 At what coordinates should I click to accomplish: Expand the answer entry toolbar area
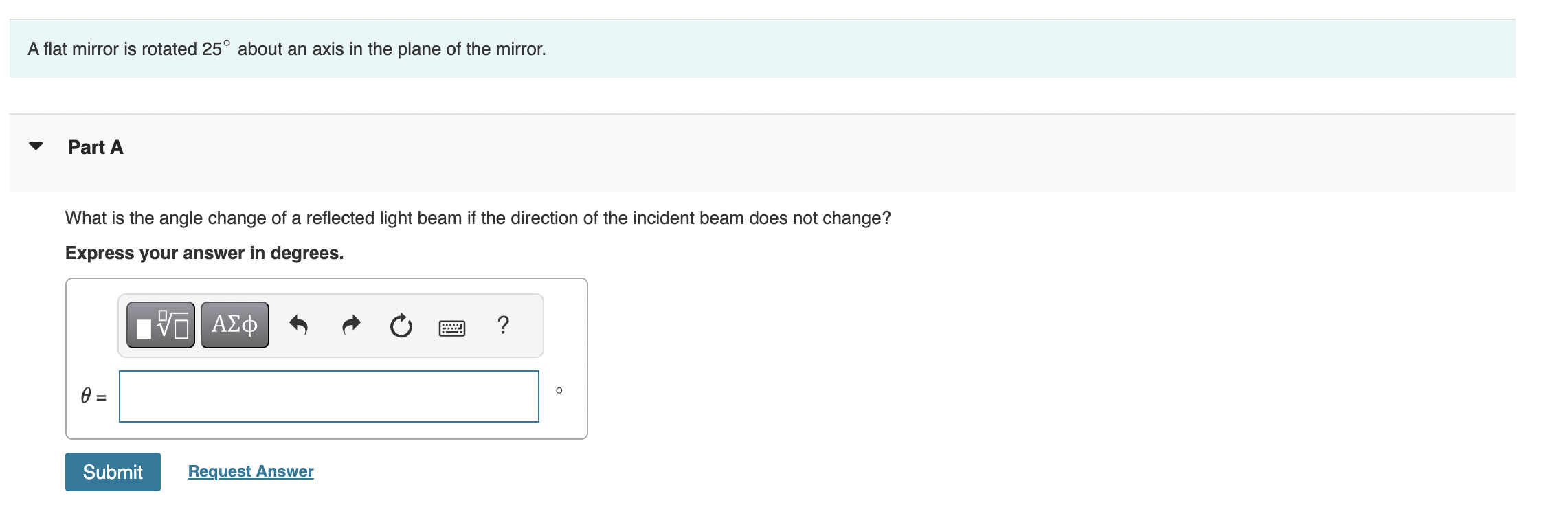[328, 324]
